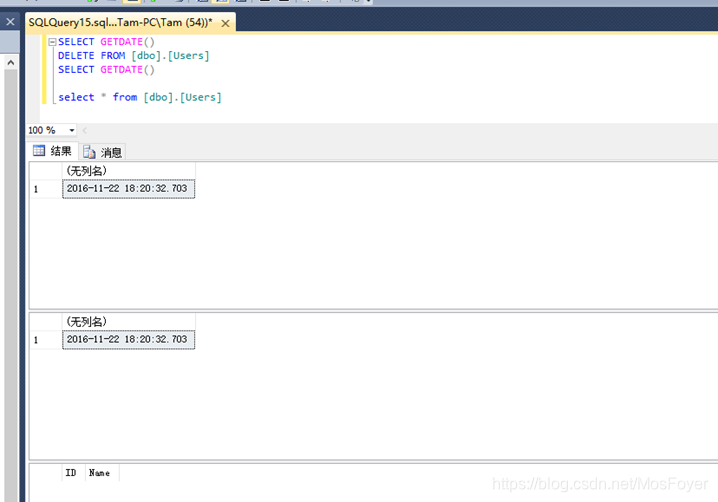Click the editor horizontal scroll-left arrow
This screenshot has width=718, height=502.
click(x=85, y=131)
